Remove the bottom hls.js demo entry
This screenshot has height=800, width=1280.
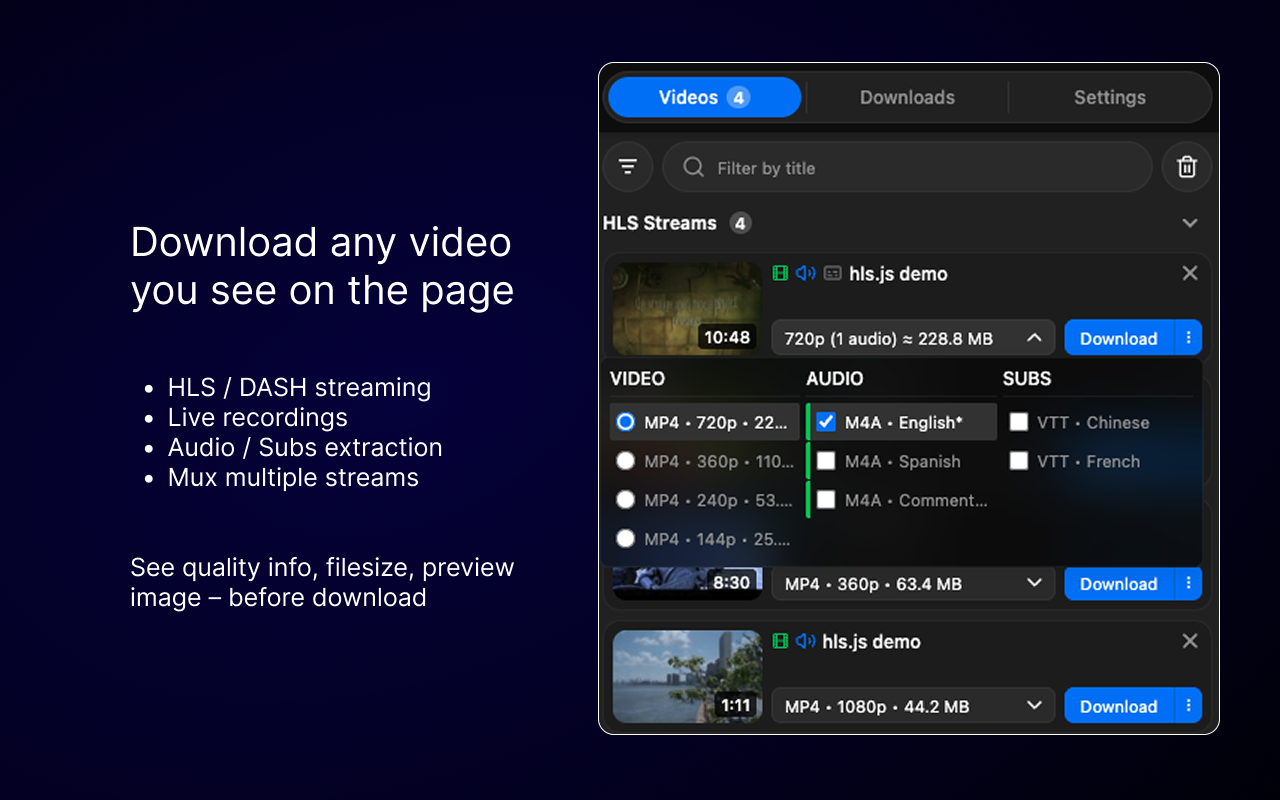[x=1190, y=641]
